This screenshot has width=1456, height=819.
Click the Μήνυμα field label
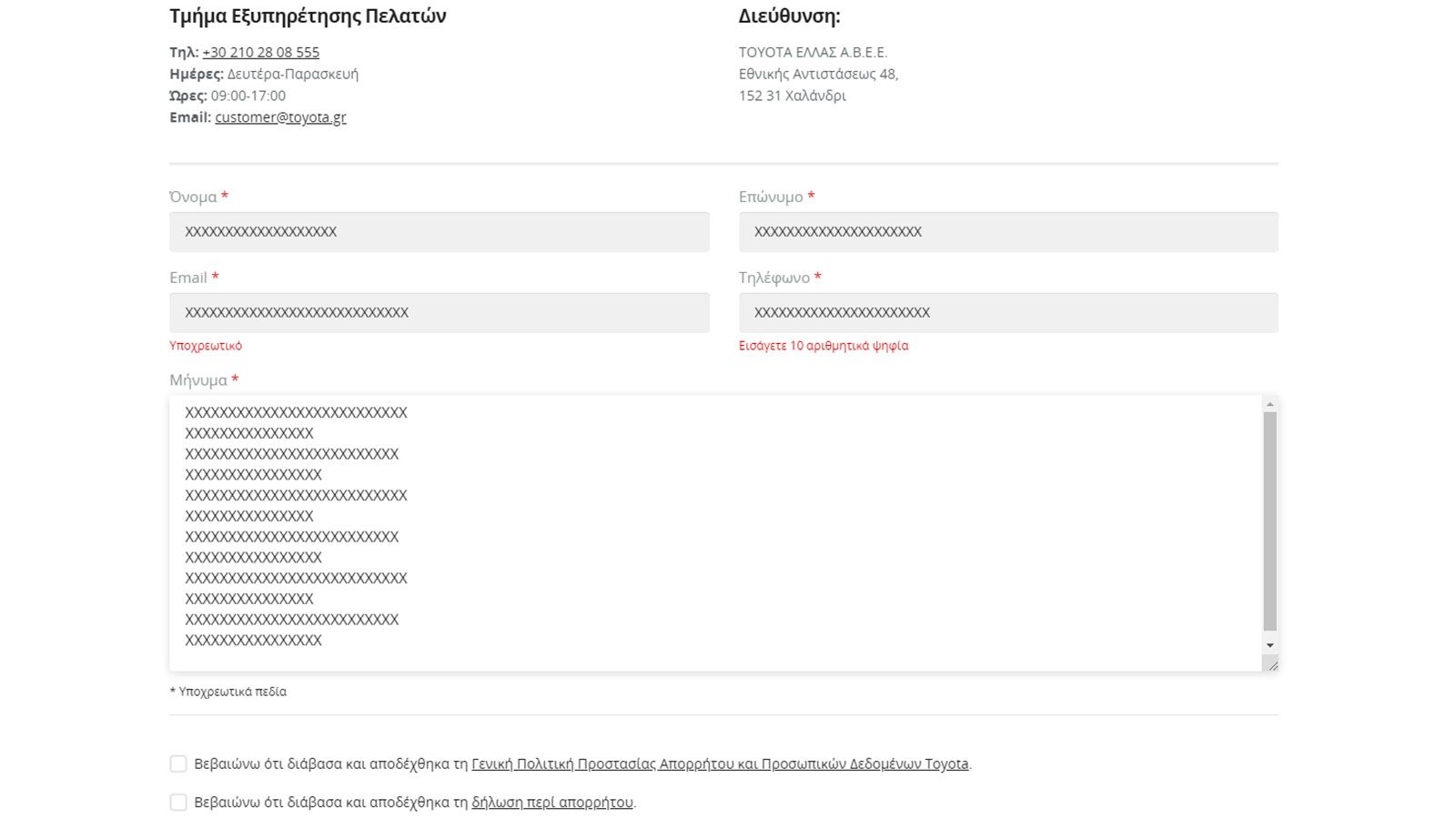pyautogui.click(x=198, y=380)
